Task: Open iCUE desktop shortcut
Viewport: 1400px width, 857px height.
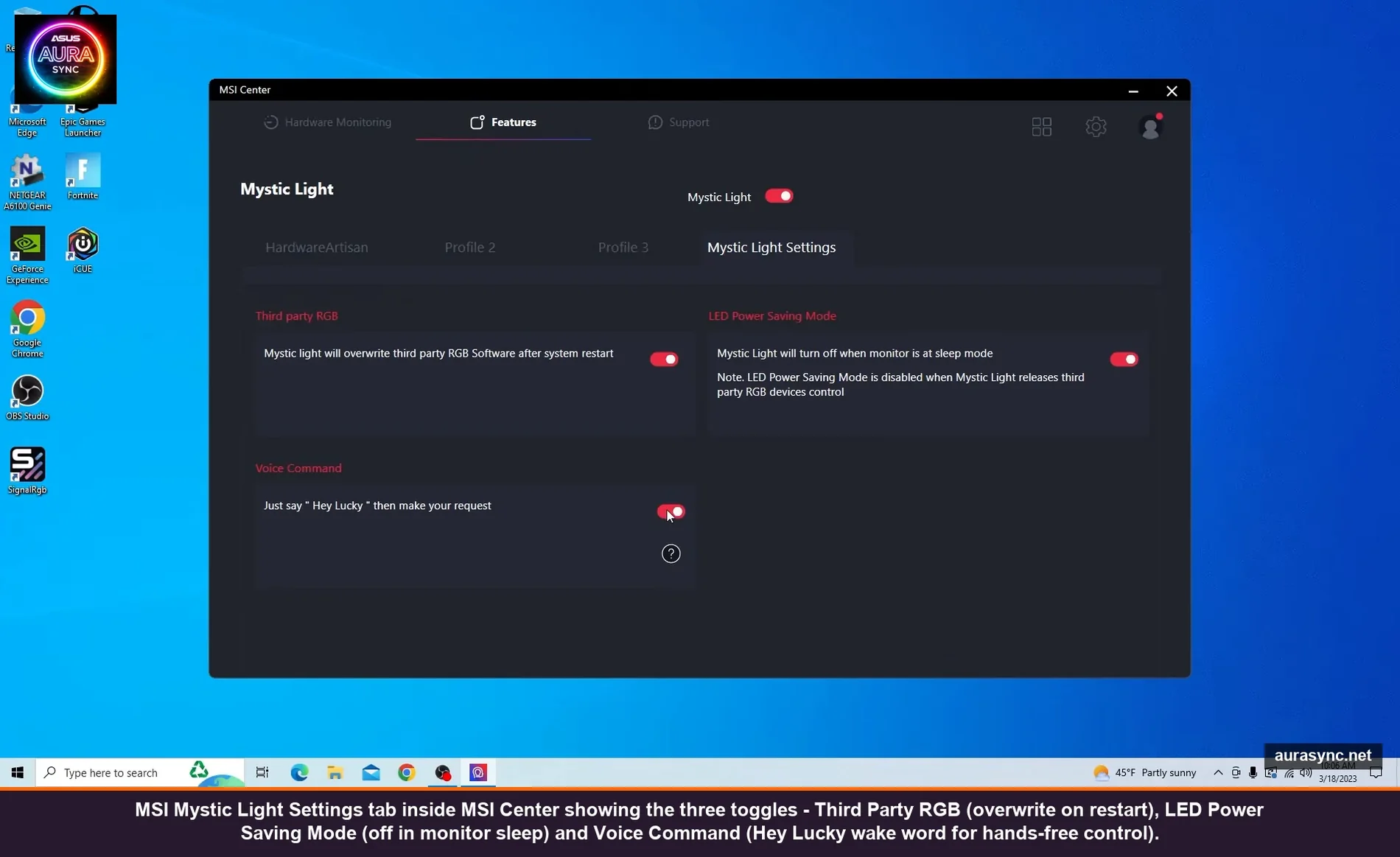Action: coord(83,250)
